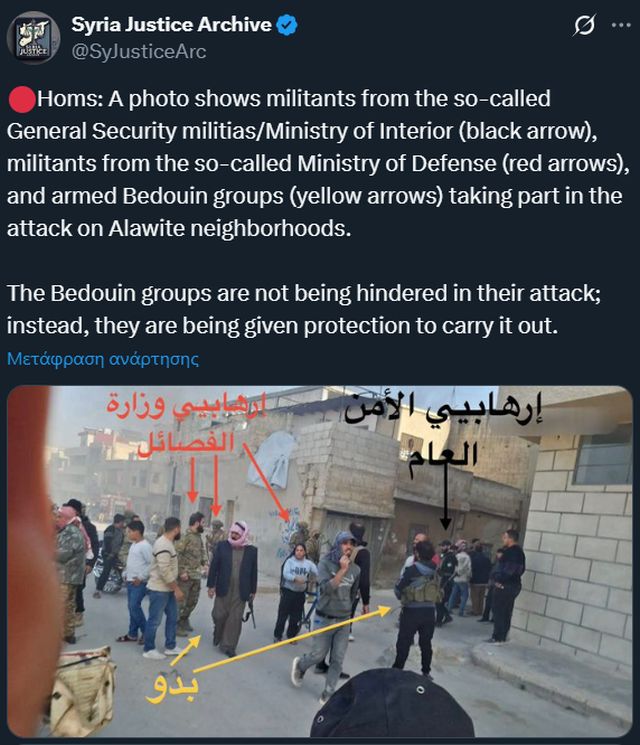Click the red circle emoji before Homs
Screen dimensions: 640x745
pos(21,100)
